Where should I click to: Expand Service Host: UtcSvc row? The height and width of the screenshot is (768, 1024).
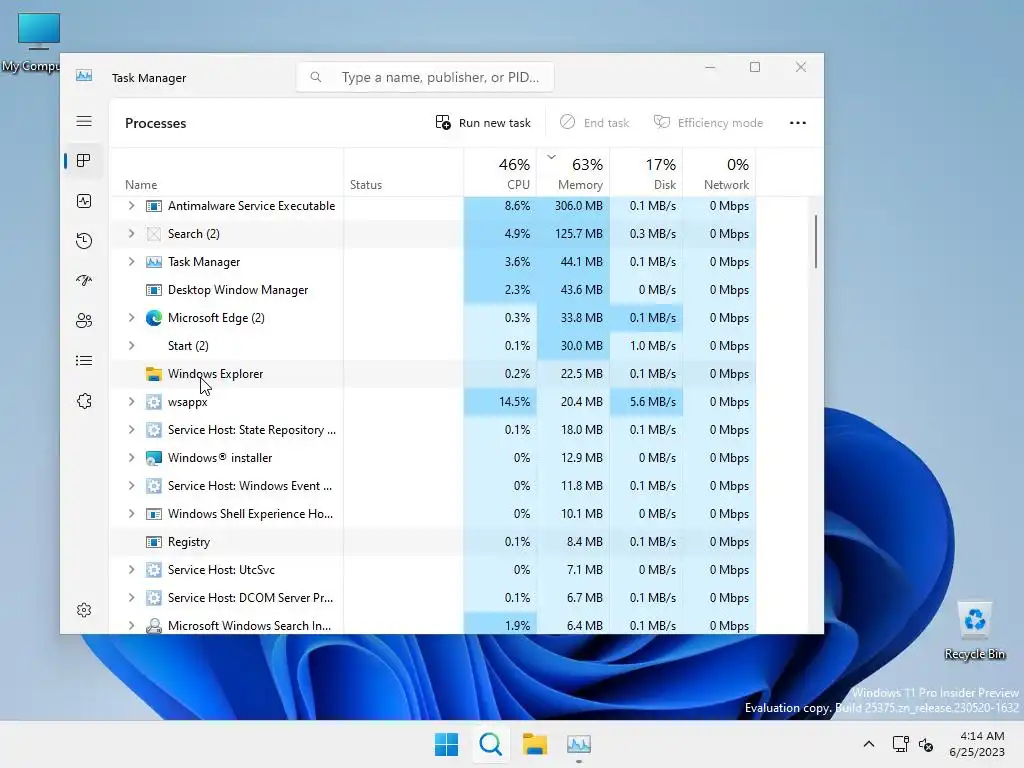131,570
